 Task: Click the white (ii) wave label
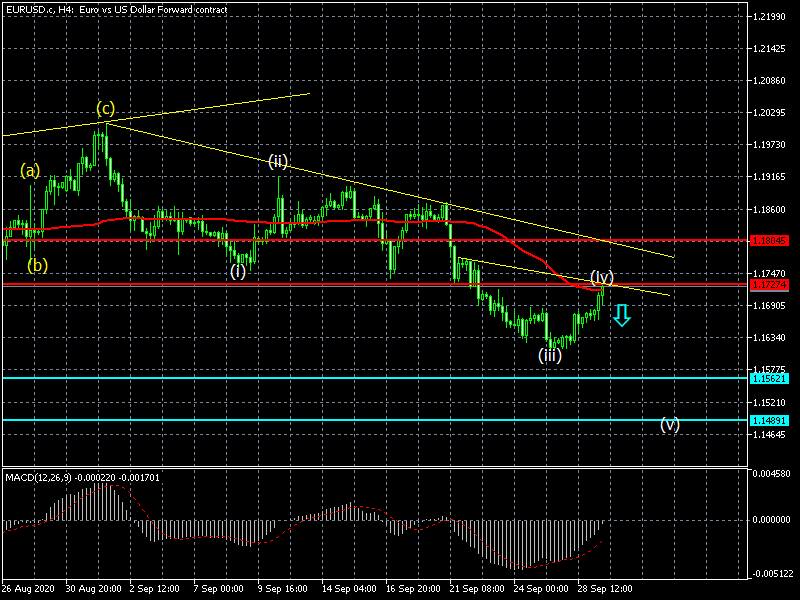(x=277, y=161)
